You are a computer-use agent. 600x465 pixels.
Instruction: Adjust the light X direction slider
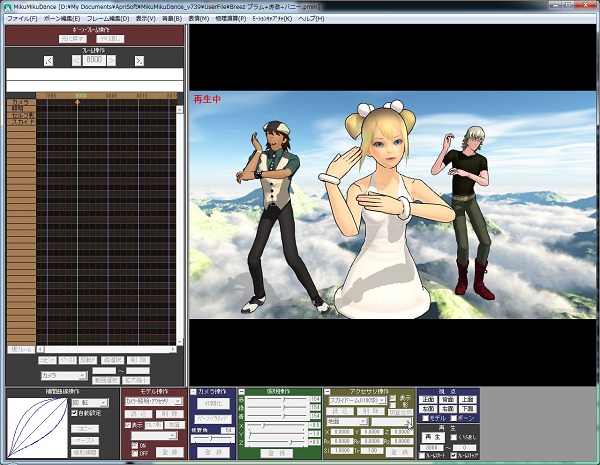(x=276, y=425)
